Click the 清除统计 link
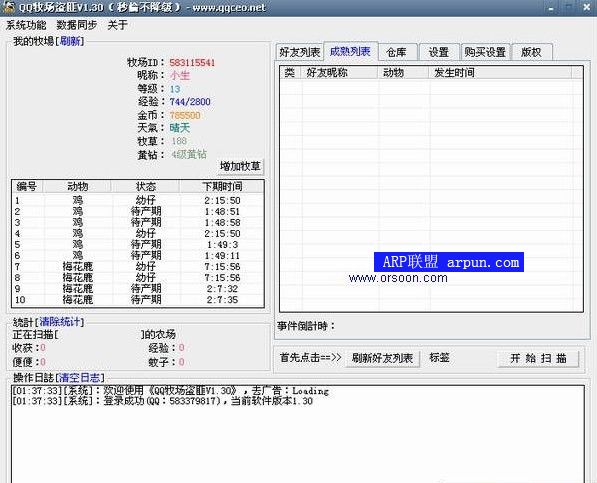The width and height of the screenshot is (597, 483). (60, 322)
